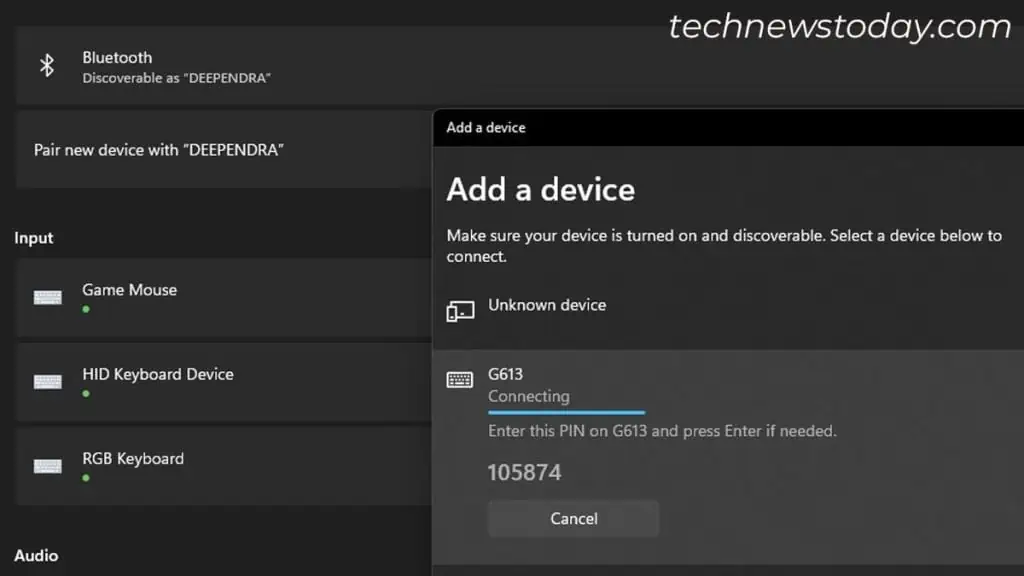The height and width of the screenshot is (576, 1024).
Task: Click the green status dot under Game Mouse
Action: (87, 308)
